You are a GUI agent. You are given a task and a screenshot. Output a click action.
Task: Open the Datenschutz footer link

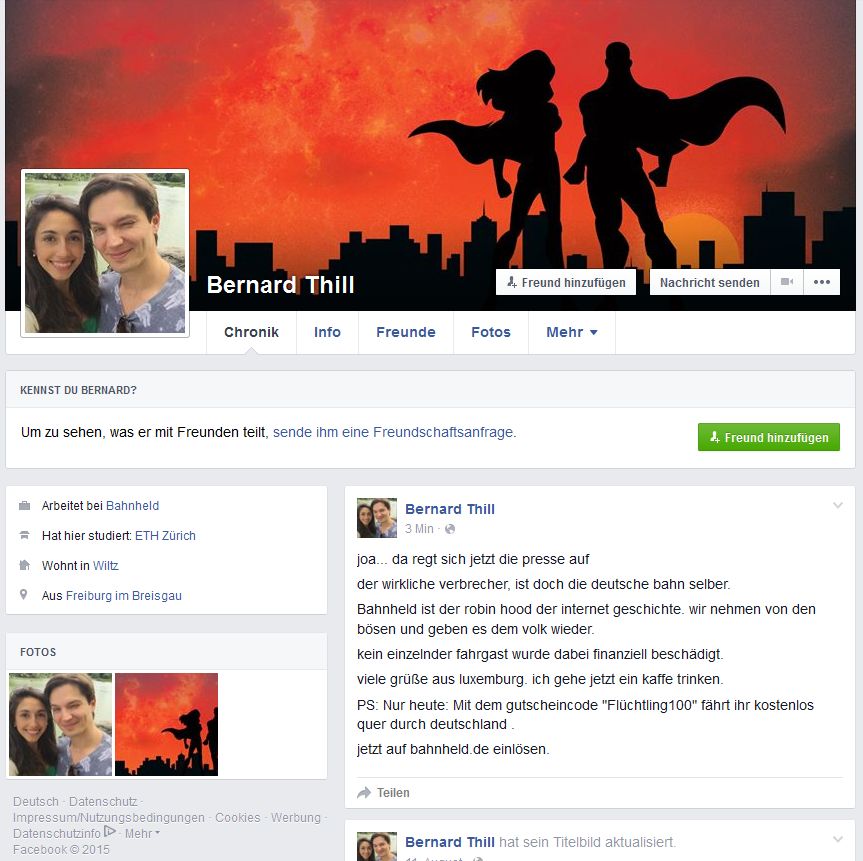pyautogui.click(x=103, y=802)
